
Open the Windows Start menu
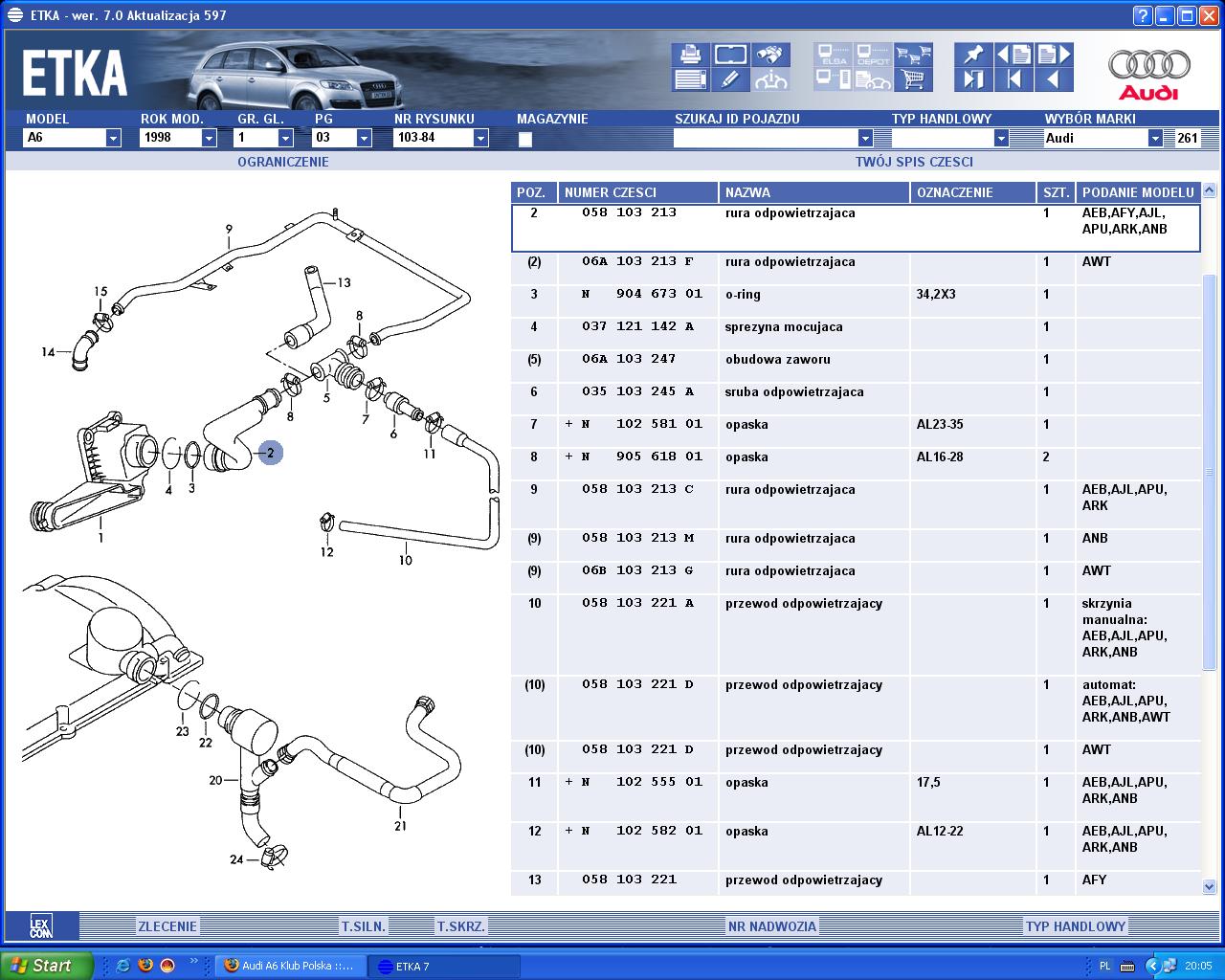coord(47,966)
